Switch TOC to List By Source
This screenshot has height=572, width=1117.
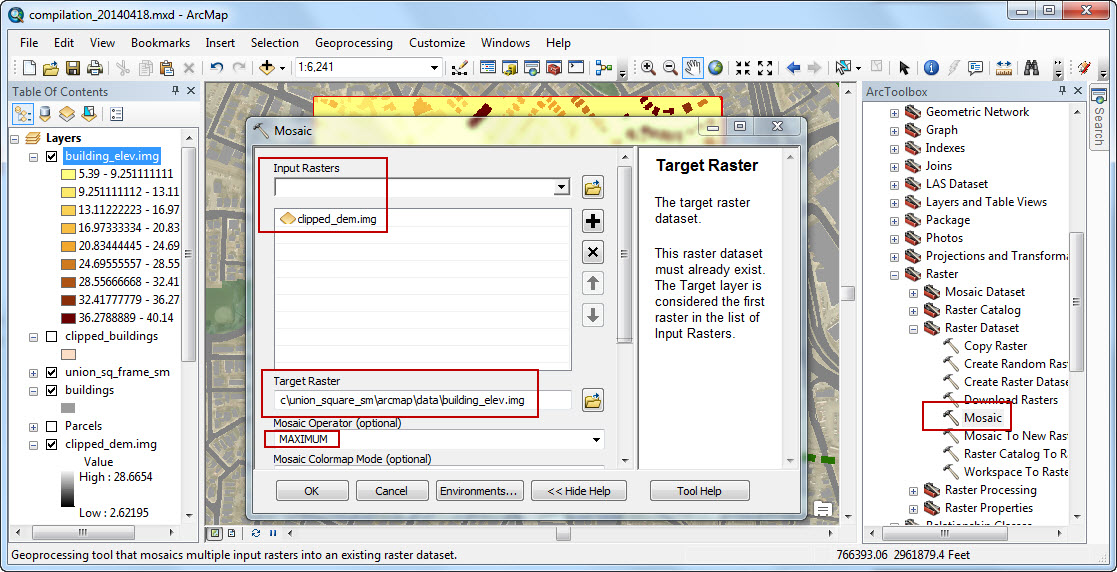click(45, 113)
